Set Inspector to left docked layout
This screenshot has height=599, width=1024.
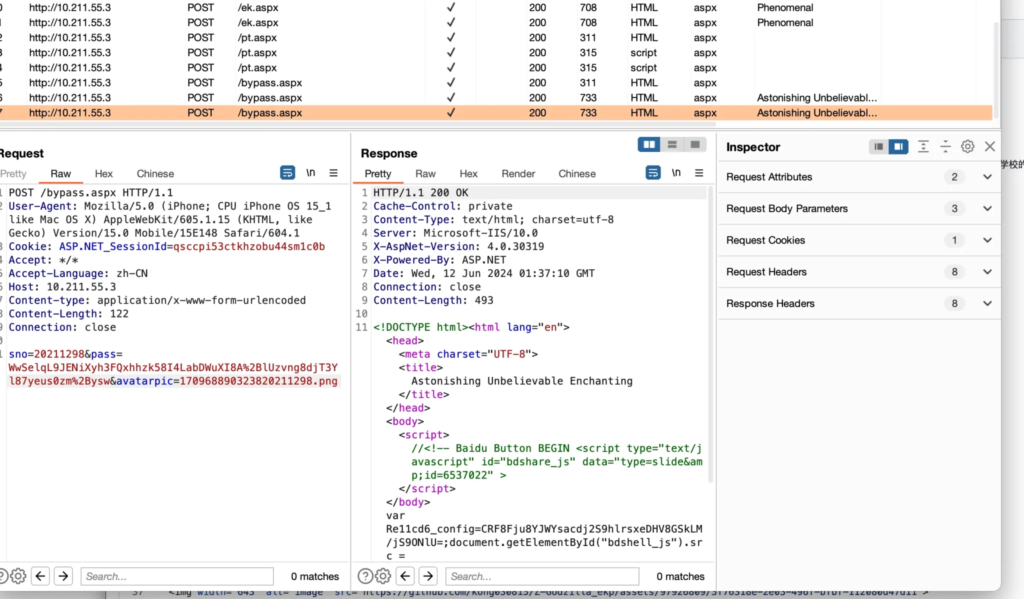coord(879,147)
